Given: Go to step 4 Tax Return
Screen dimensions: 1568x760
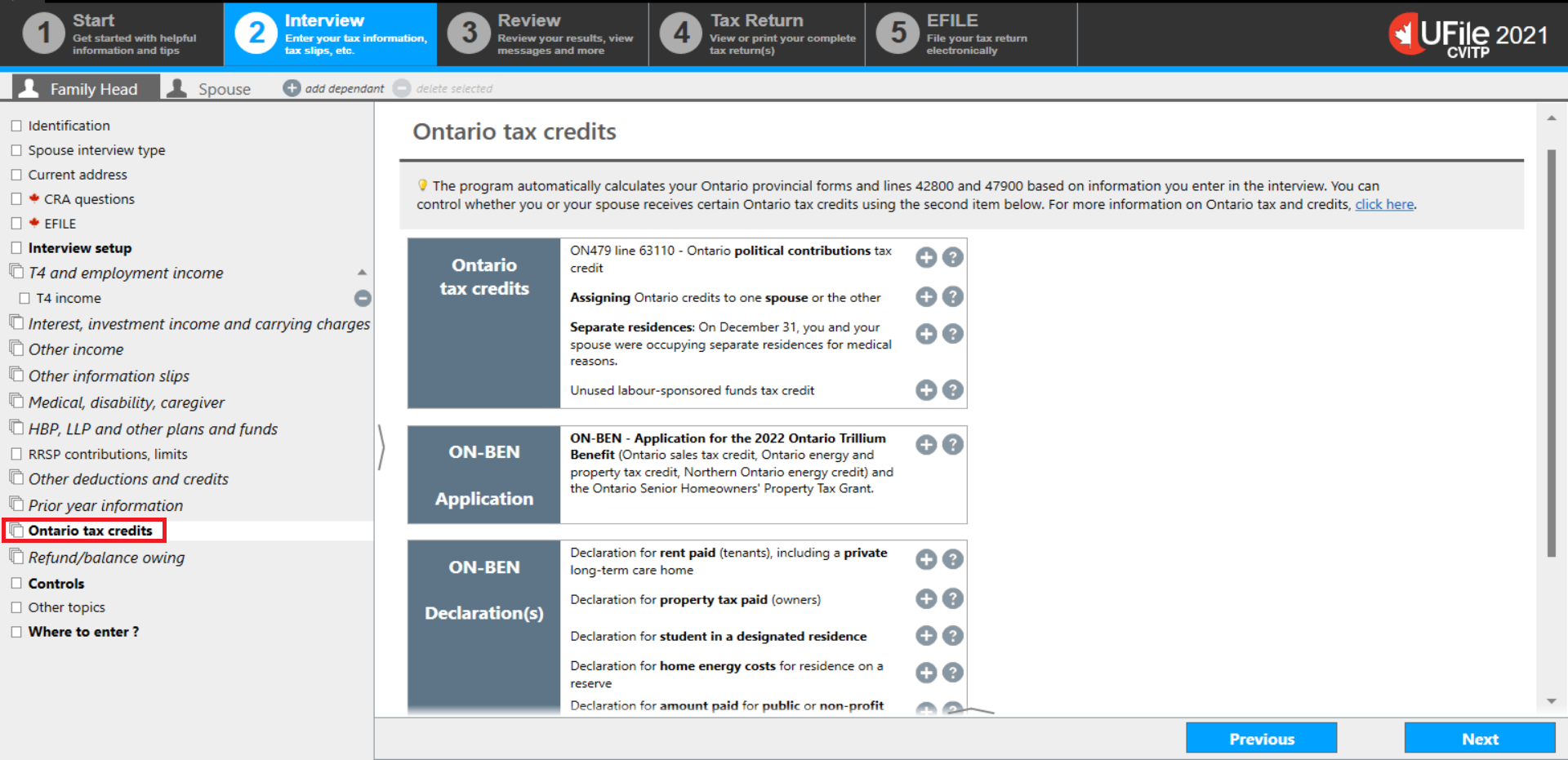Looking at the screenshot, I should [x=757, y=34].
